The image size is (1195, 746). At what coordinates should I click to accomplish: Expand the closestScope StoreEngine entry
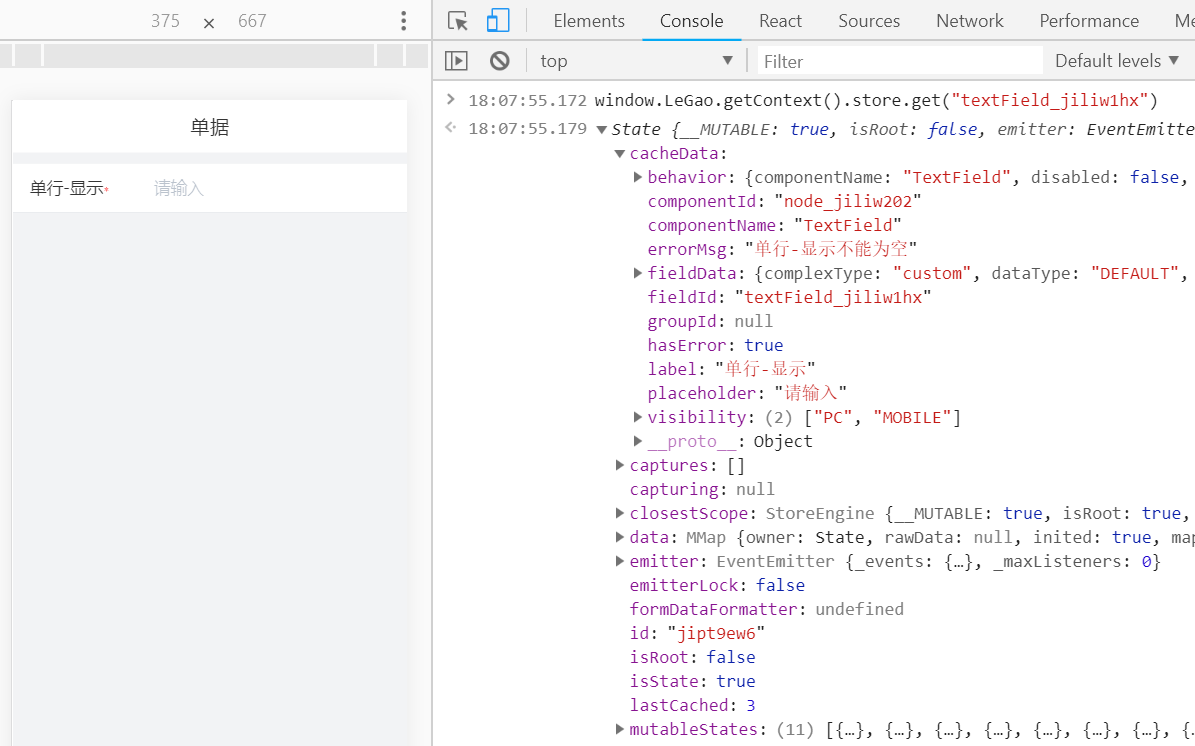pyautogui.click(x=620, y=513)
